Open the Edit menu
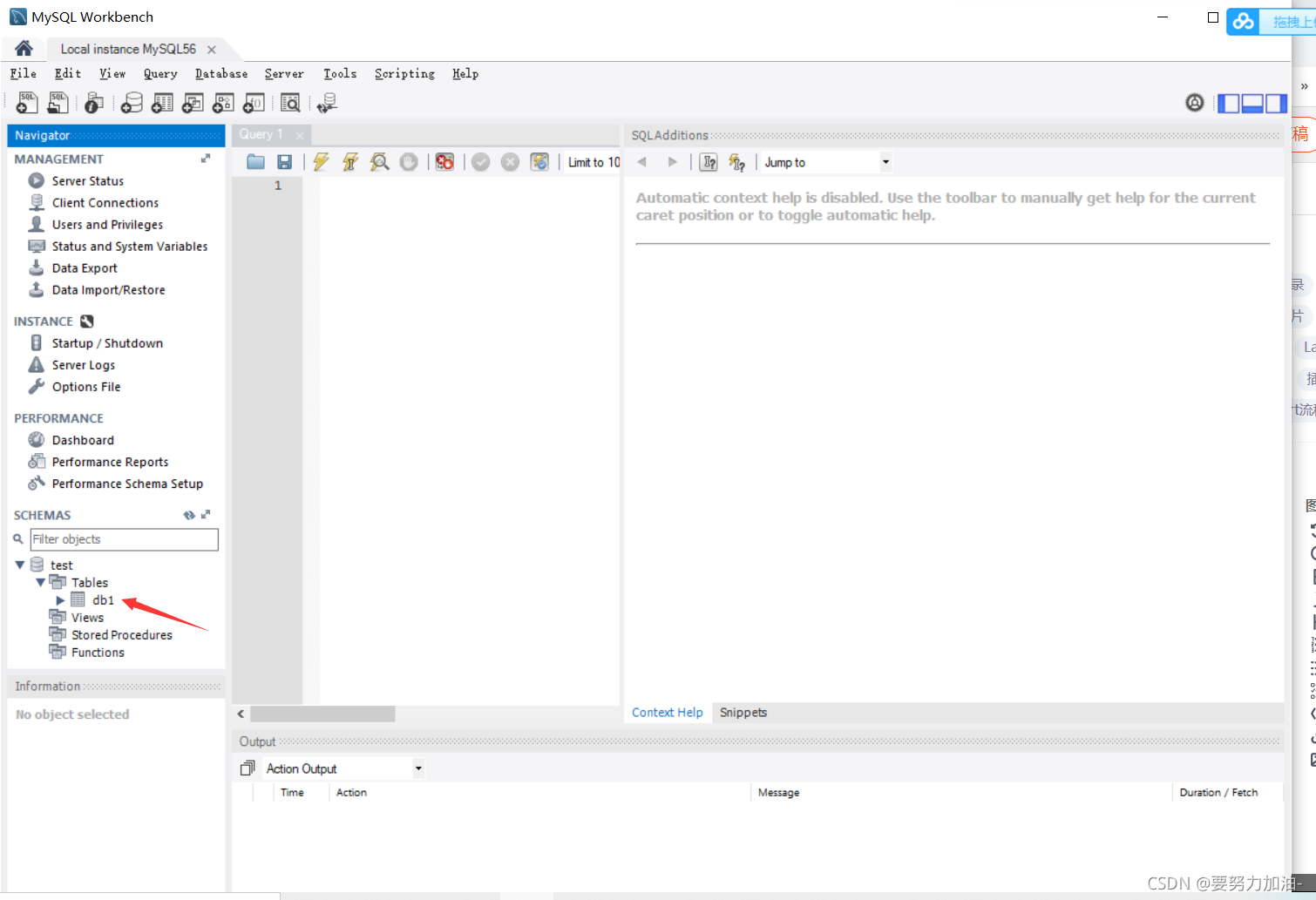The width and height of the screenshot is (1316, 900). [x=68, y=74]
